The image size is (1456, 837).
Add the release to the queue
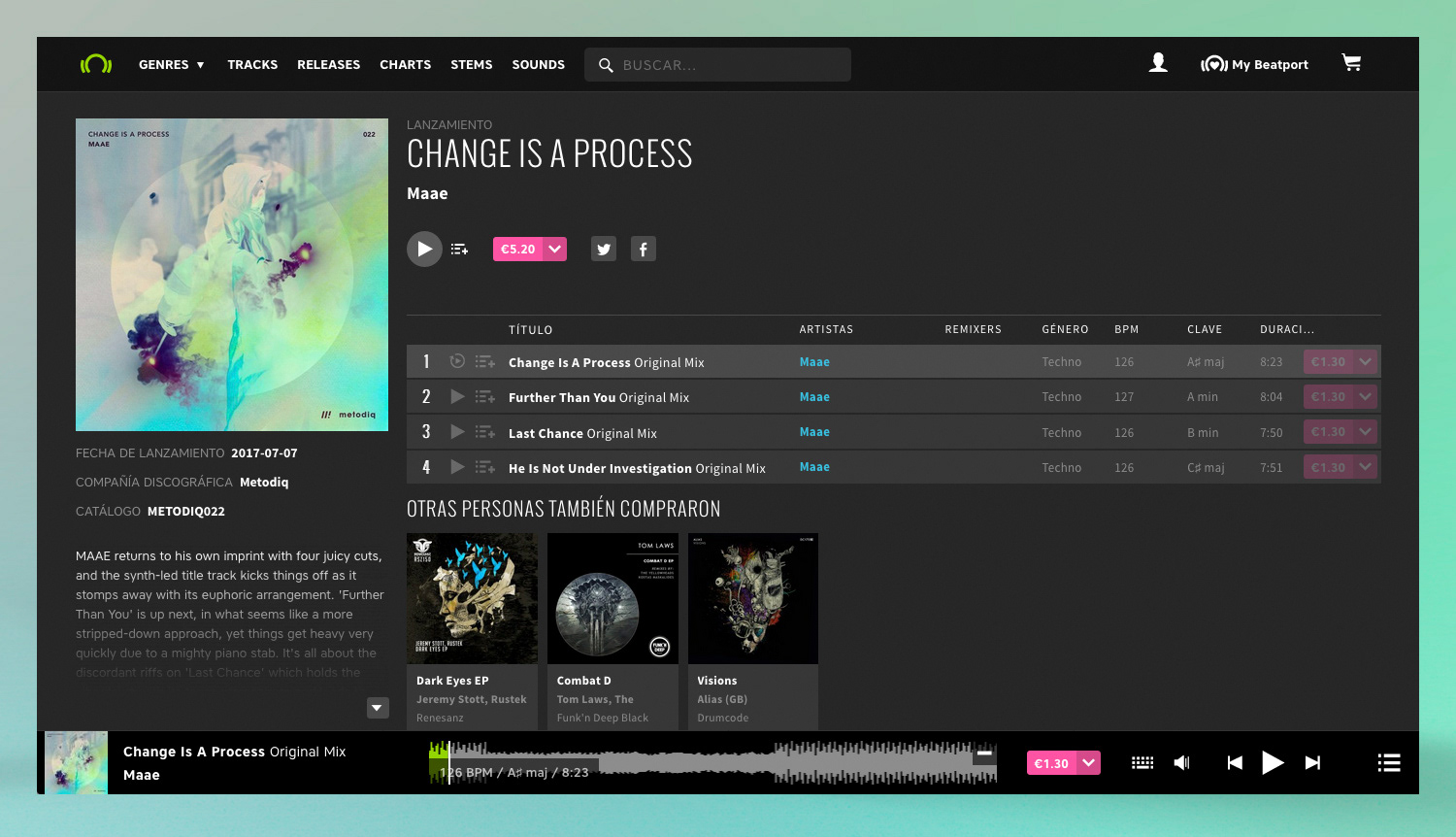[x=460, y=250]
